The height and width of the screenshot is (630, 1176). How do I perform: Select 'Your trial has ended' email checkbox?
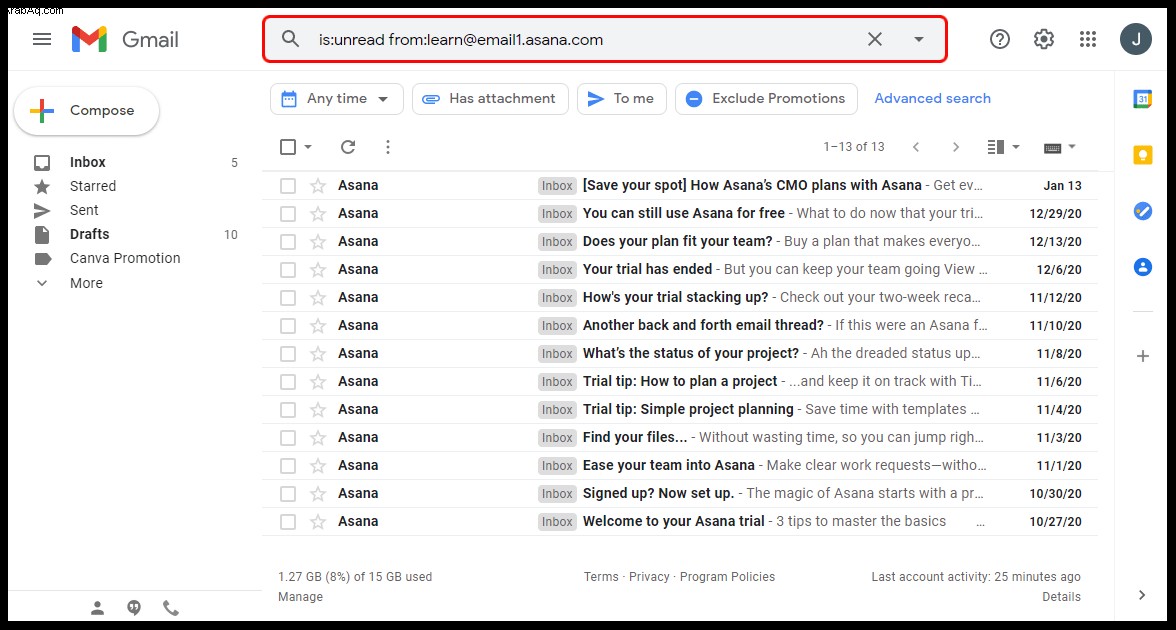[x=288, y=270]
